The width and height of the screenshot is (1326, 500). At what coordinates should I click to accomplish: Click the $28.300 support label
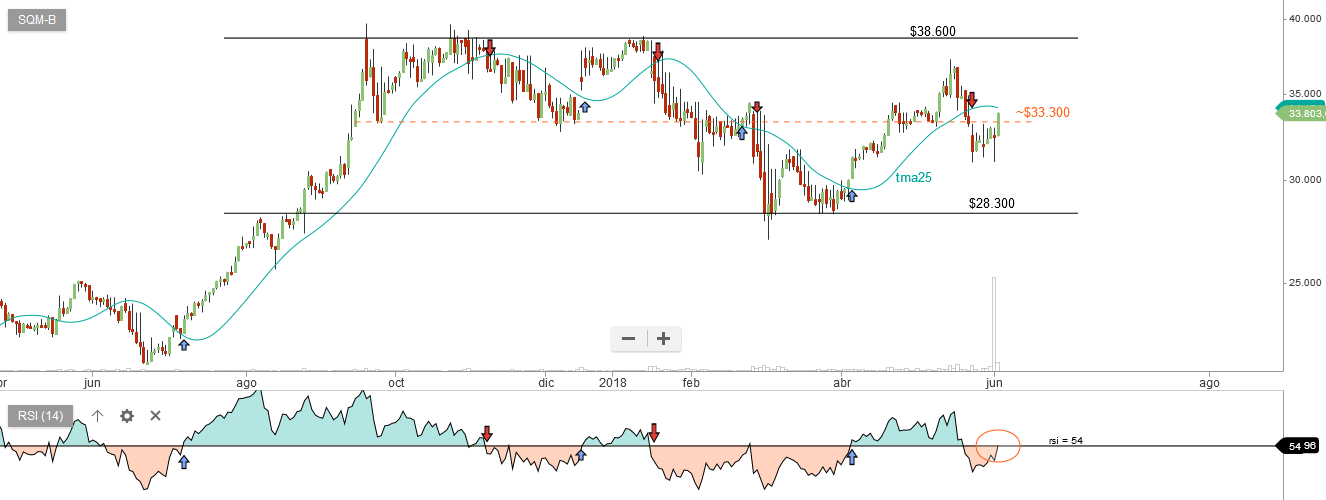click(991, 203)
